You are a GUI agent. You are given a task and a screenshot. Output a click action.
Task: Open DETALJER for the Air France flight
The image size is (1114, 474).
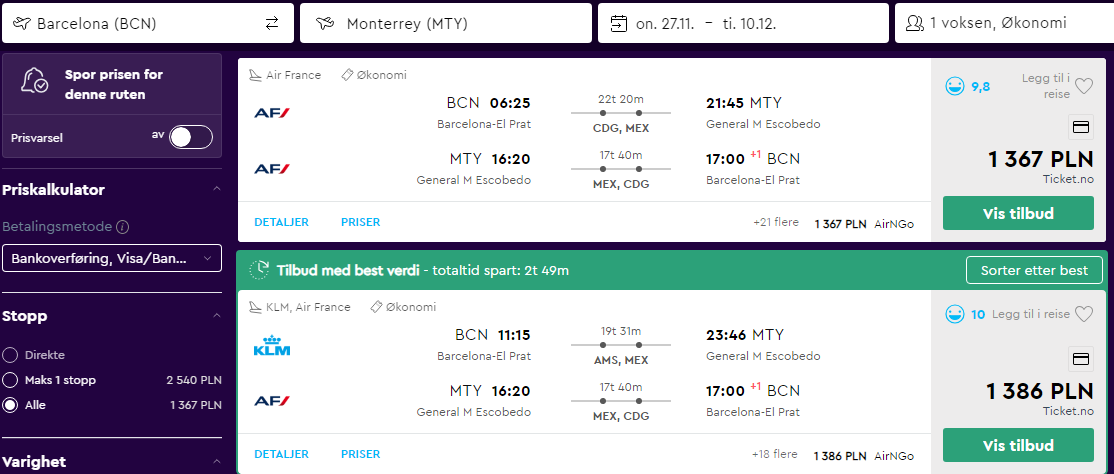[281, 222]
